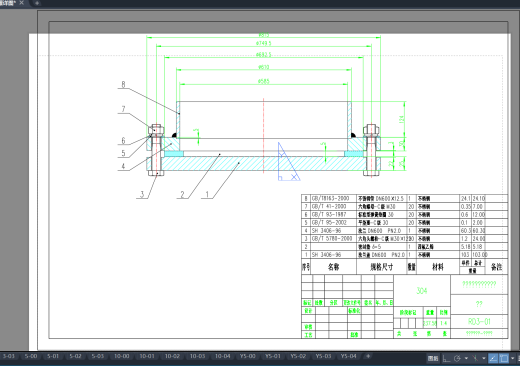Open polar tracking angle dropdown arrow
This screenshot has height=366, width=520.
pyautogui.click(x=466, y=359)
